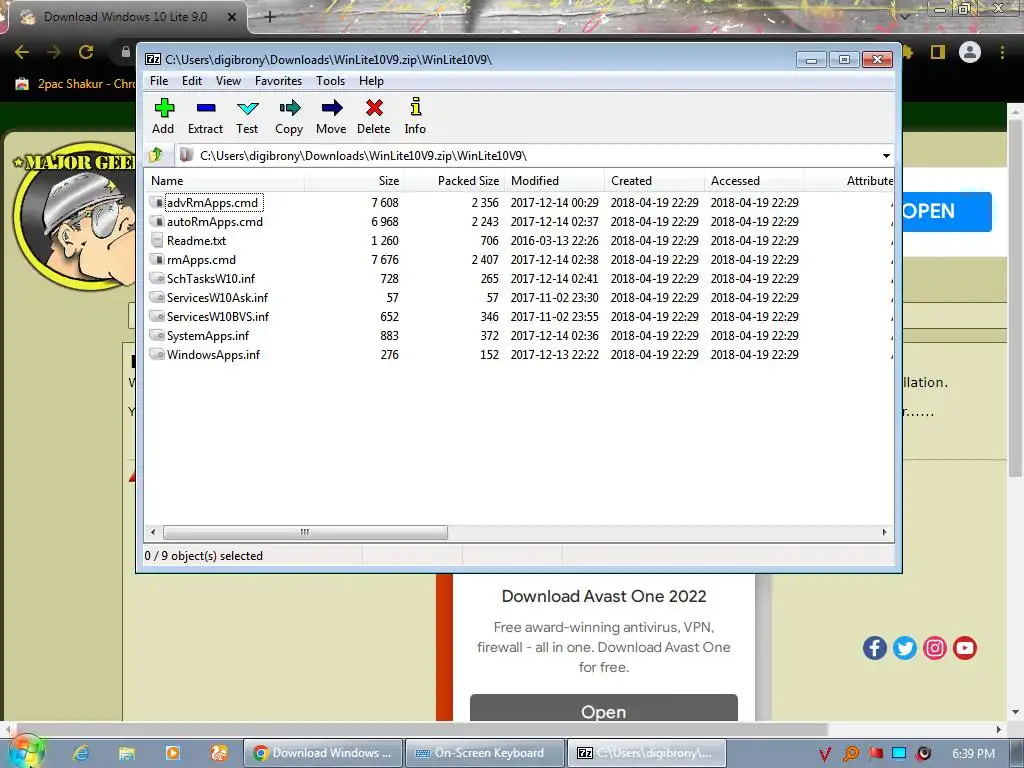Click the red Delete toolbar icon

click(374, 108)
